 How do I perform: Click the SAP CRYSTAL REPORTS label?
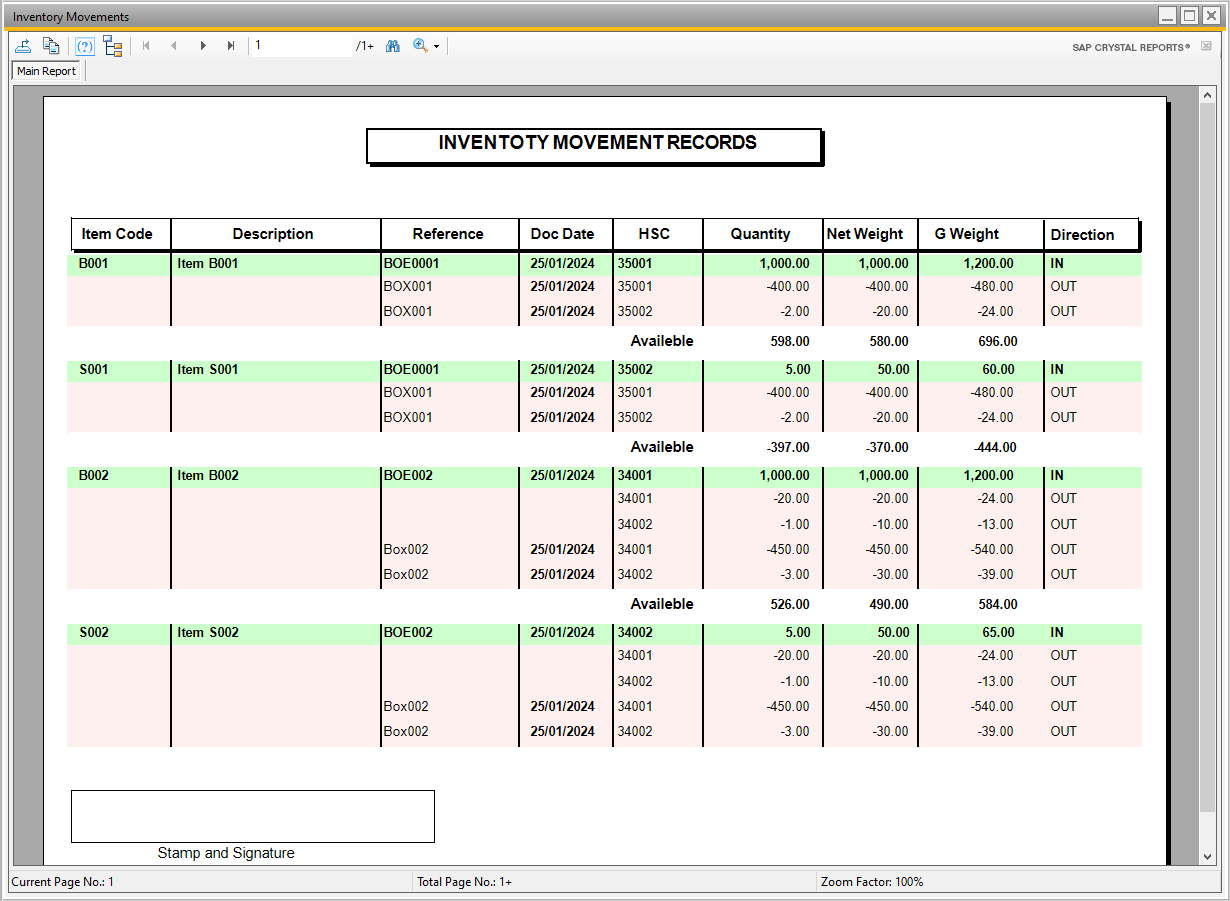1131,47
